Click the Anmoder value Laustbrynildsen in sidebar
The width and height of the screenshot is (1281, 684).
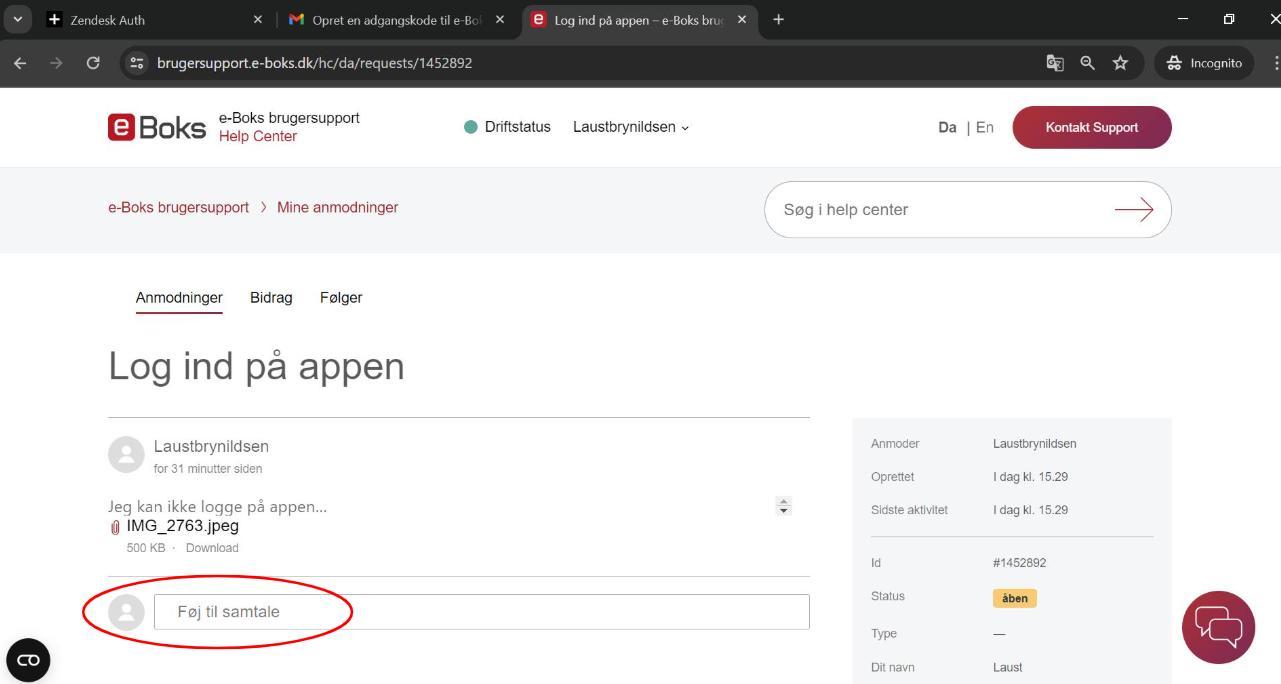point(1035,444)
